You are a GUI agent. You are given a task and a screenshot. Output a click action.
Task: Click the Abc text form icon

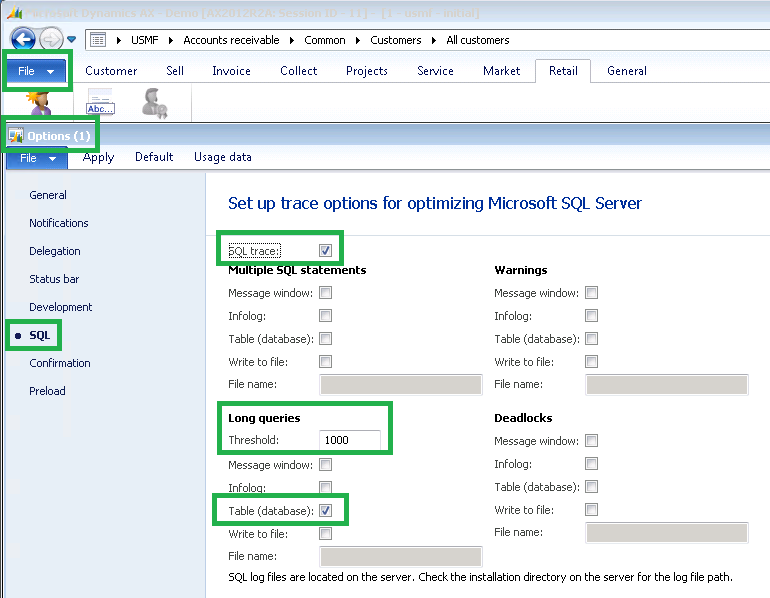pos(100,104)
